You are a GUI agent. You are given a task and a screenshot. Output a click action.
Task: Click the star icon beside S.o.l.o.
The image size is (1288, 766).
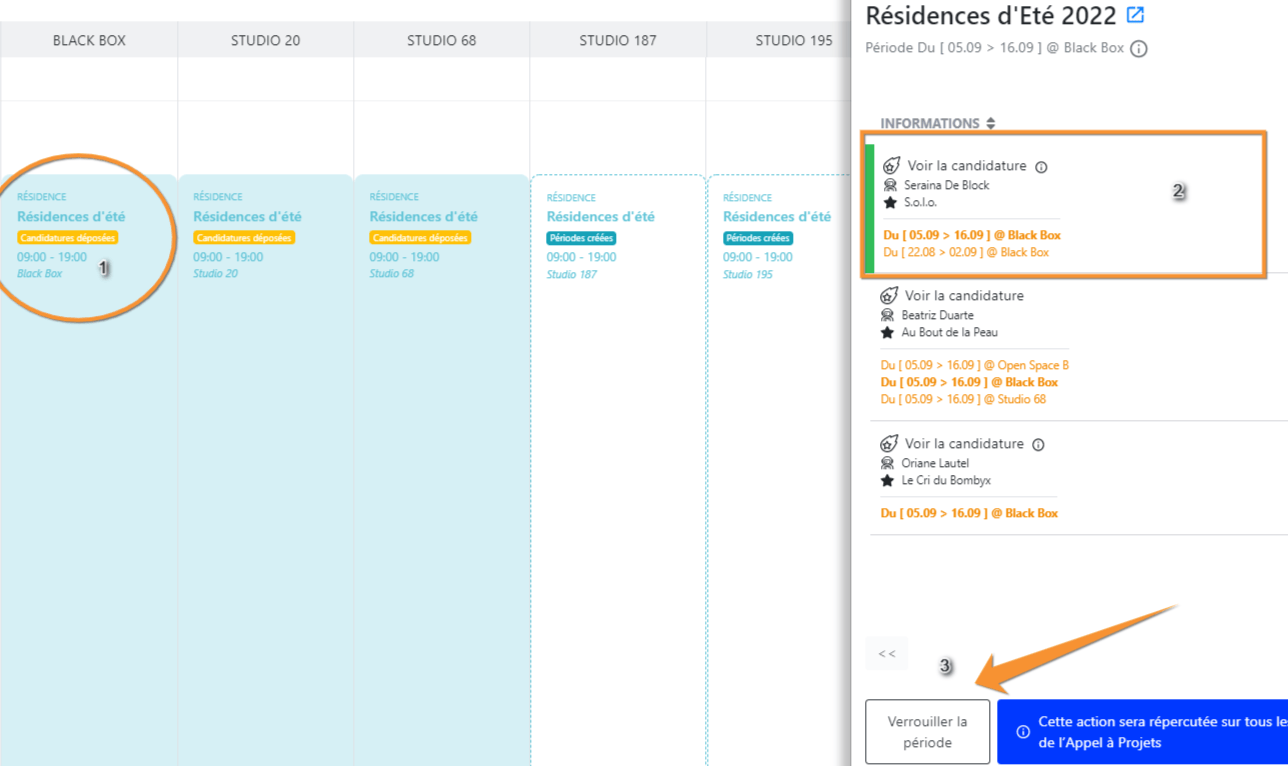[890, 203]
